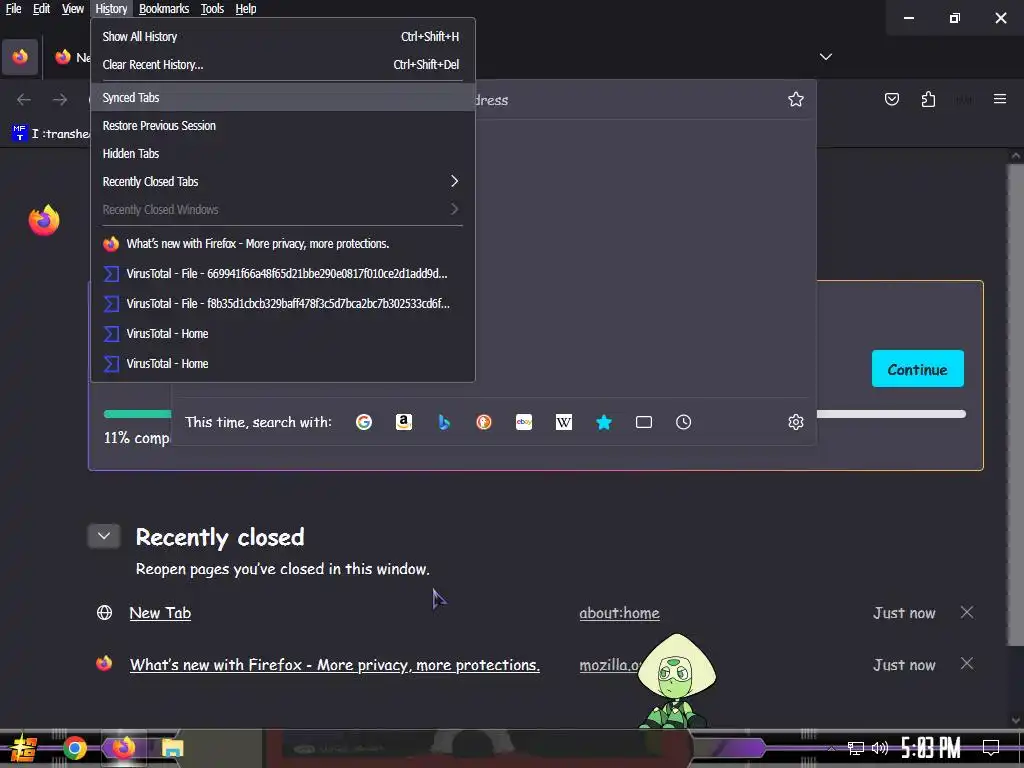This screenshot has height=768, width=1024.
Task: Open the notification center icon
Action: click(x=991, y=748)
